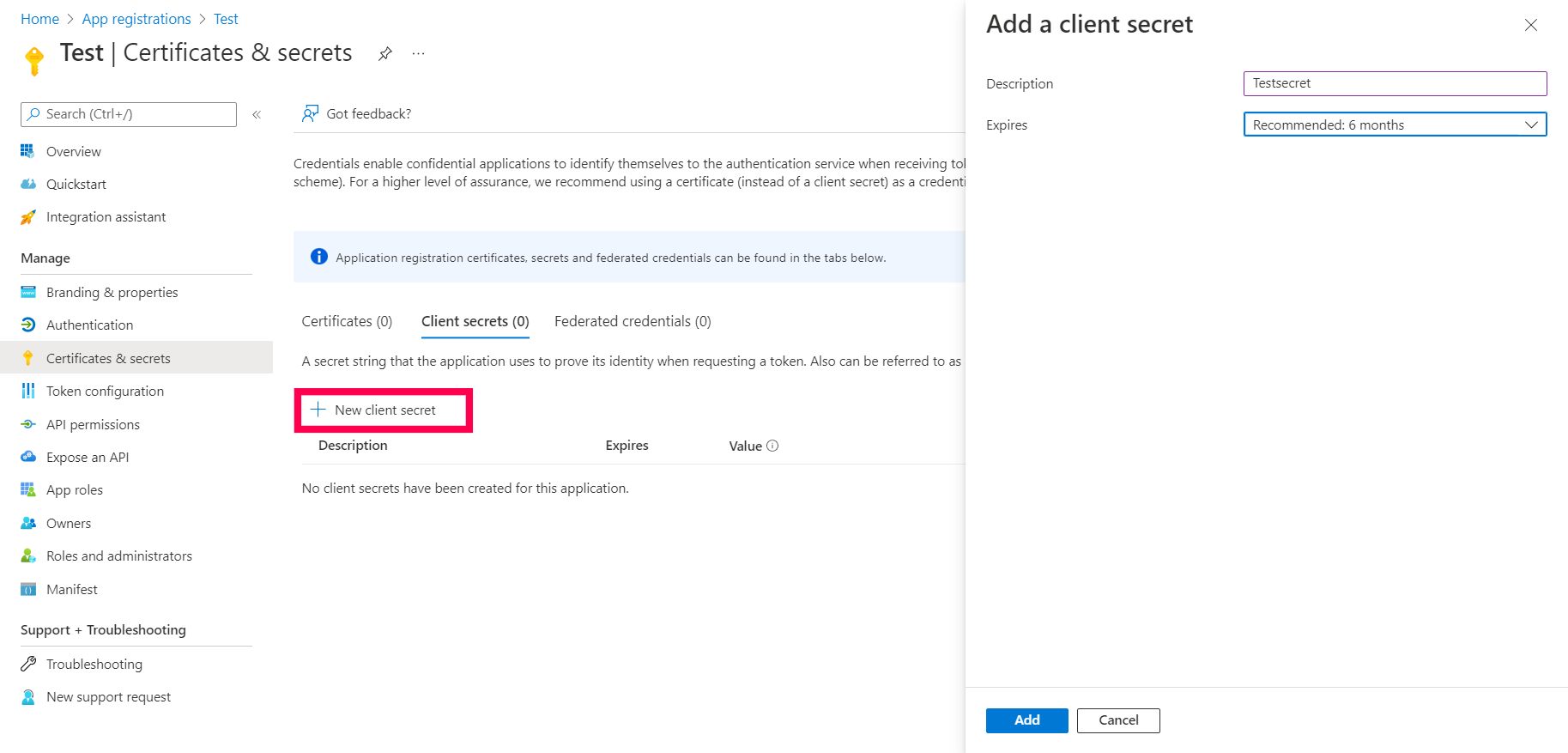Click the Cancel button
Screen dimensions: 1568x753
point(1118,720)
